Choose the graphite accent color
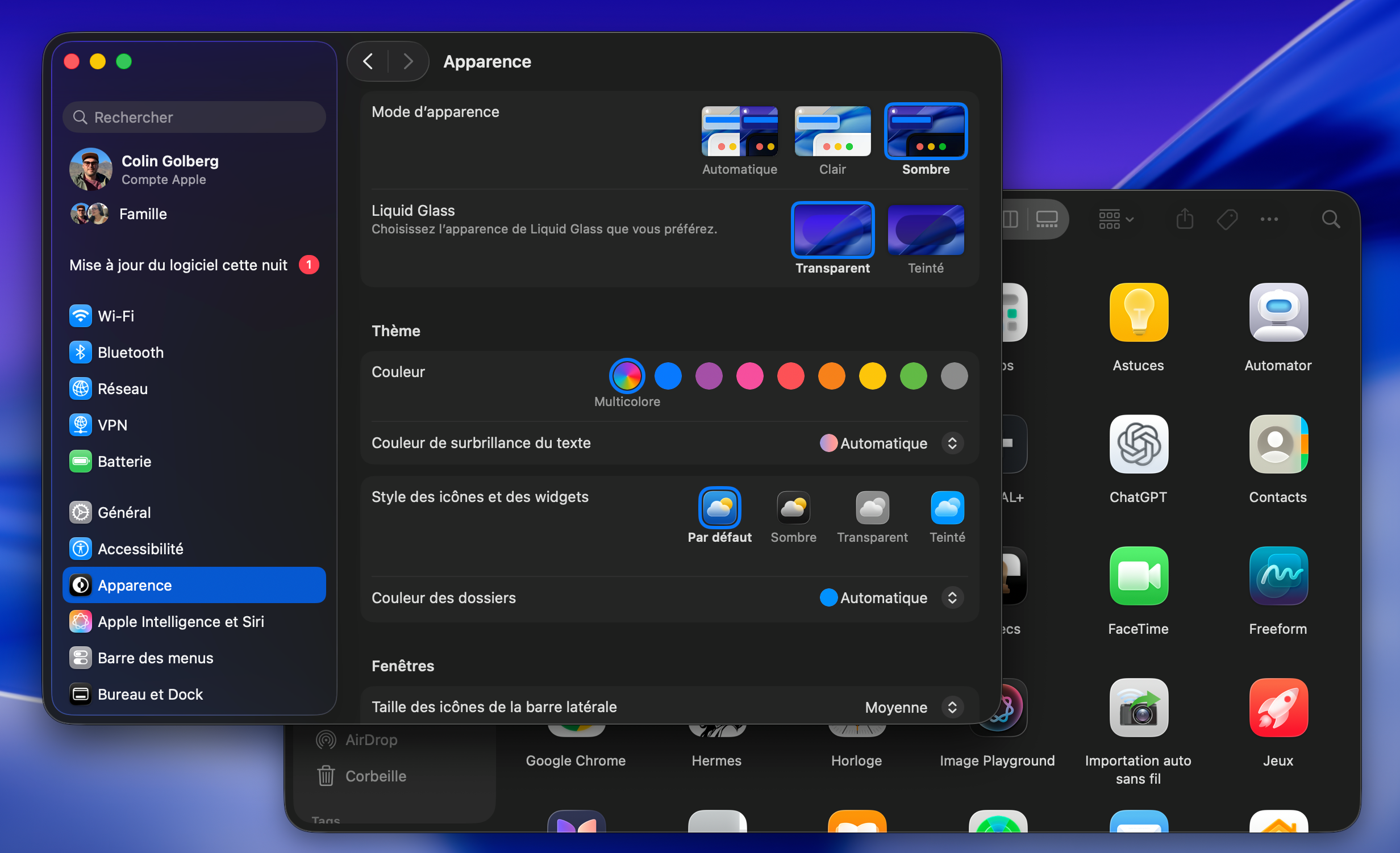The height and width of the screenshot is (853, 1400). click(954, 375)
